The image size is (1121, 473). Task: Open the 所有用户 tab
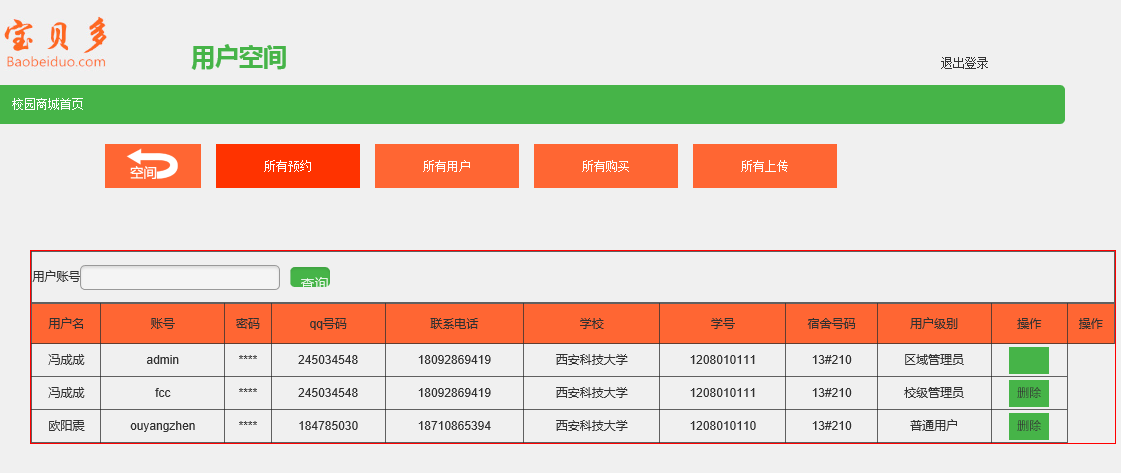pos(447,166)
